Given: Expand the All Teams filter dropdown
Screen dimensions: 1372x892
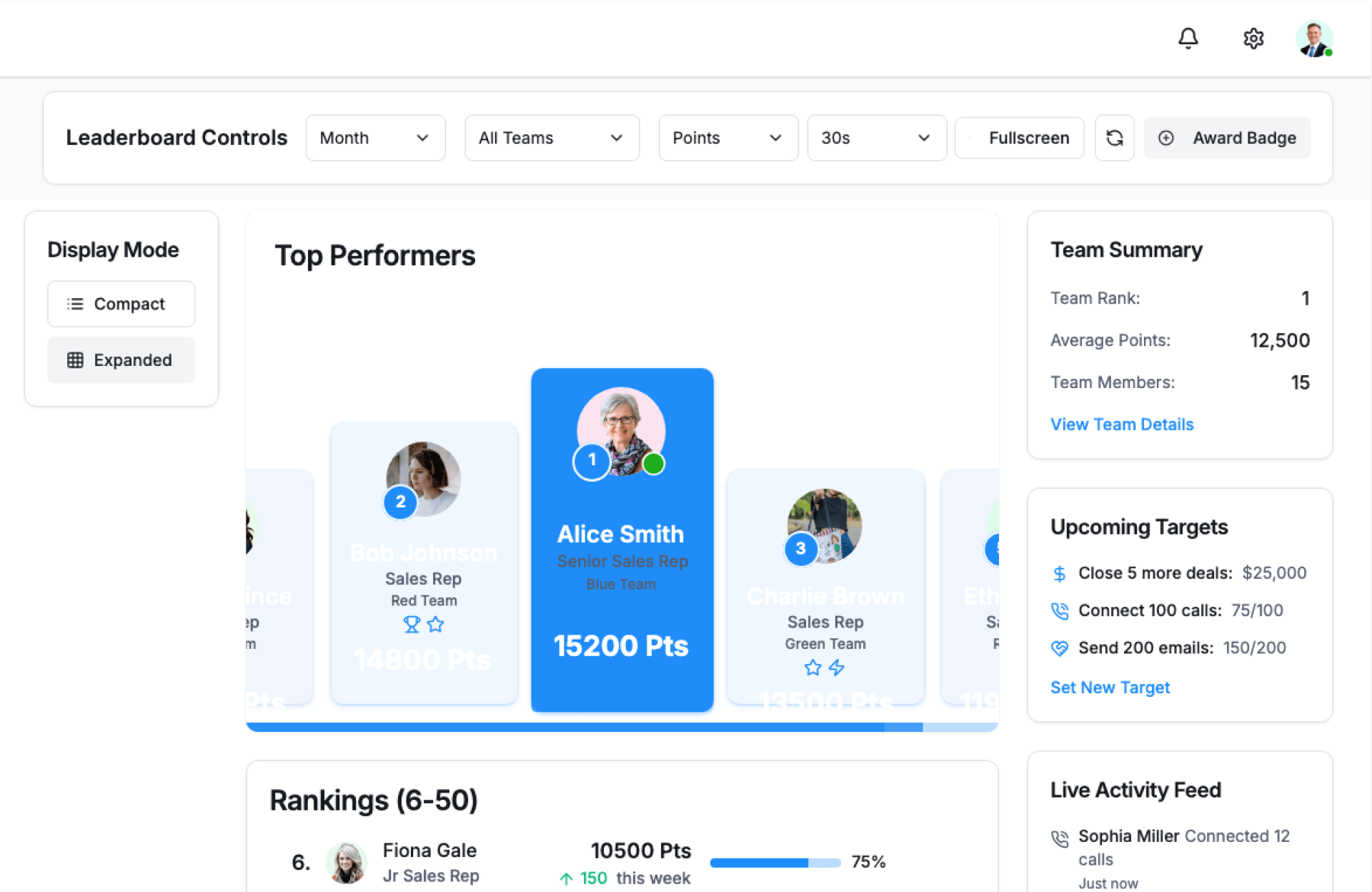Looking at the screenshot, I should coord(551,138).
